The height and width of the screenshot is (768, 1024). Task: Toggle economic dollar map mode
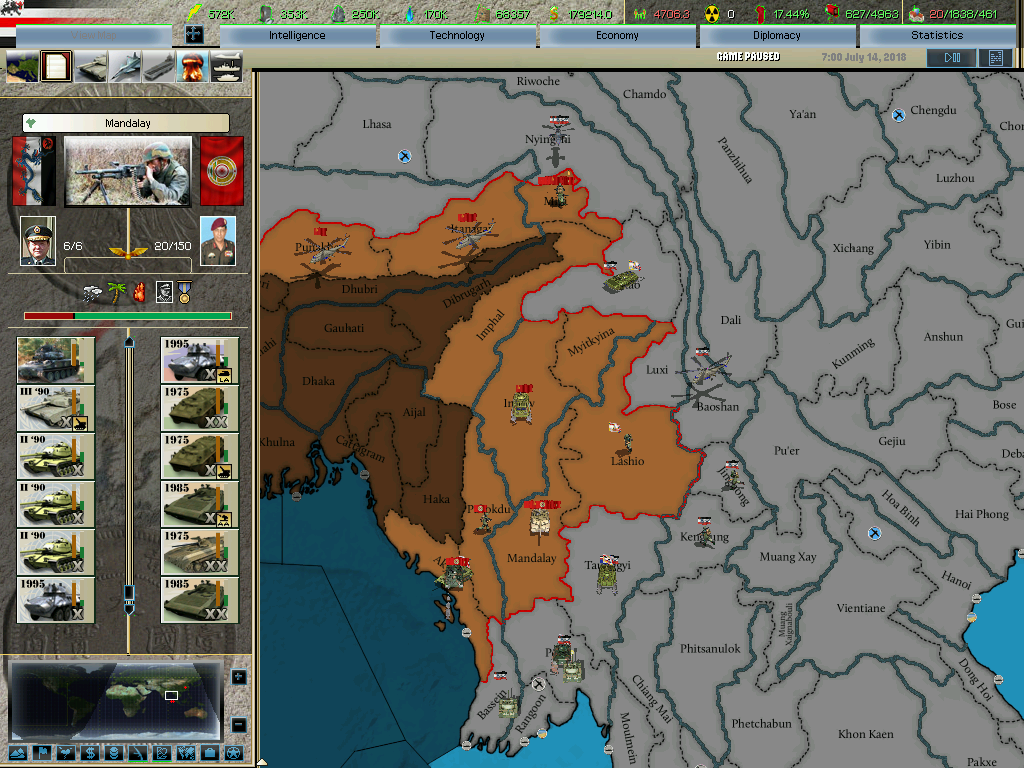(91, 752)
